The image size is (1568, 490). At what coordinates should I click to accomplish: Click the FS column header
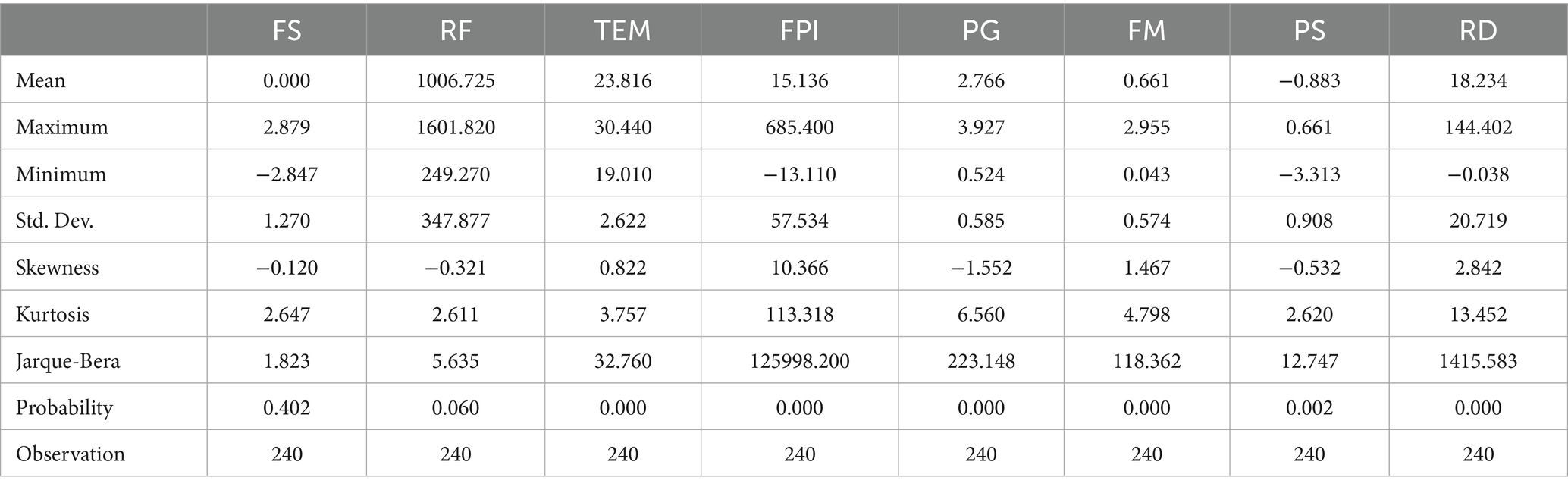pyautogui.click(x=287, y=30)
